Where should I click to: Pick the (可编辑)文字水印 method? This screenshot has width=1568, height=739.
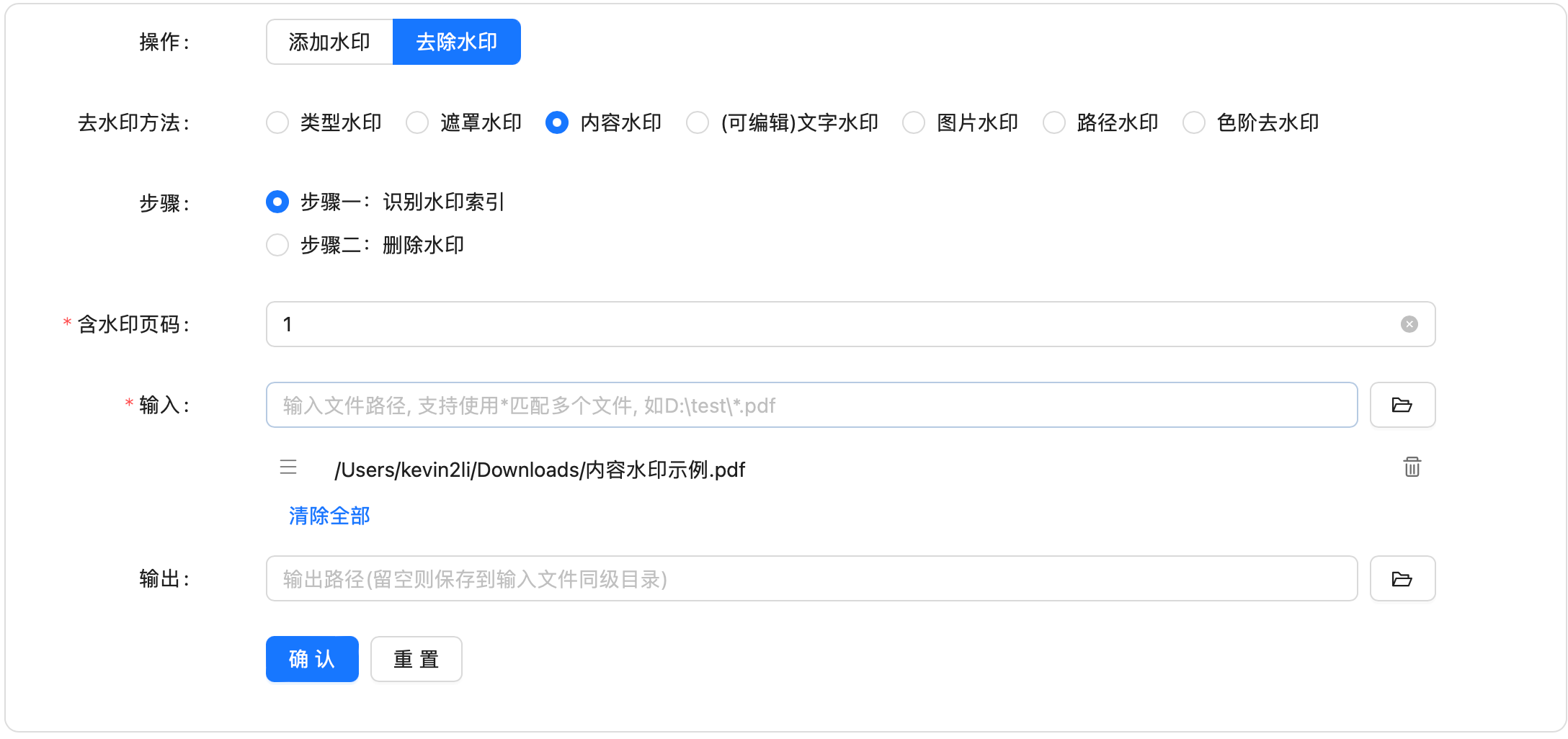click(698, 122)
